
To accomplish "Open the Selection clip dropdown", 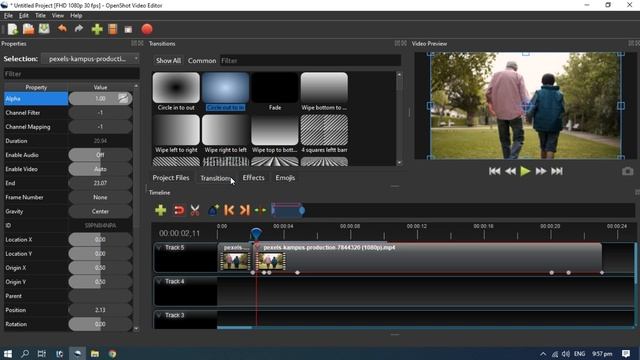I will tap(91, 59).
